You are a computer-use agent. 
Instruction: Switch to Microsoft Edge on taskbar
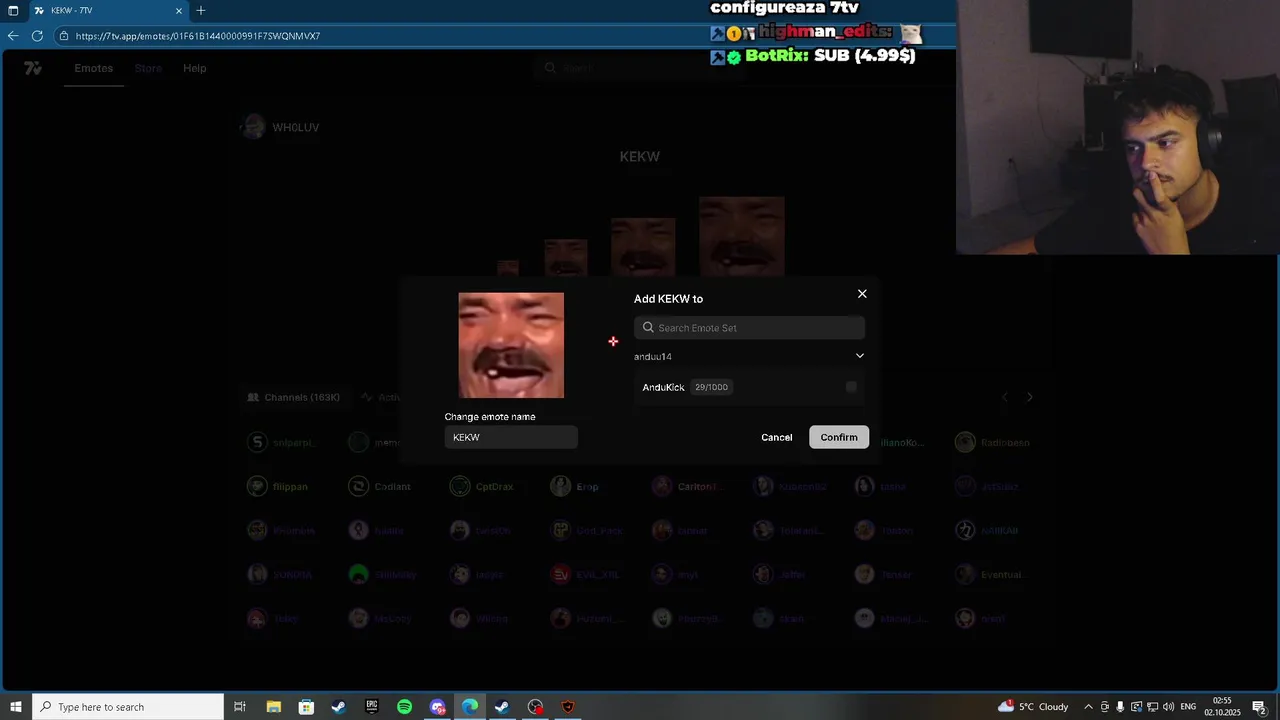tap(469, 707)
